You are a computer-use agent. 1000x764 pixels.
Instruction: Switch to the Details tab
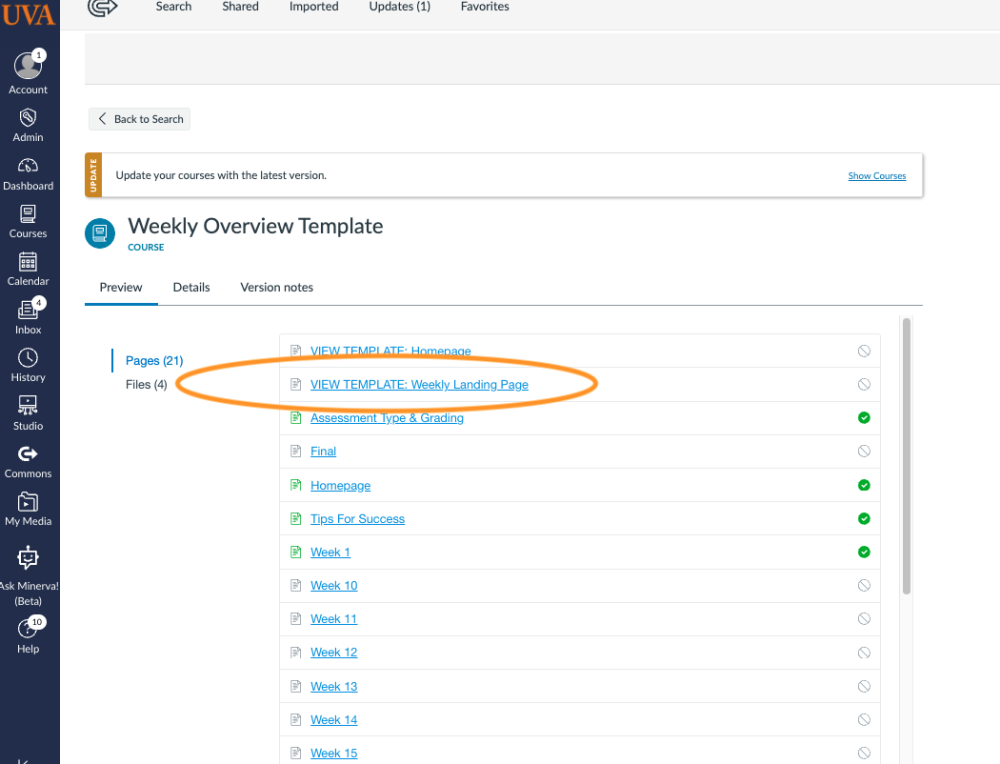(x=191, y=288)
